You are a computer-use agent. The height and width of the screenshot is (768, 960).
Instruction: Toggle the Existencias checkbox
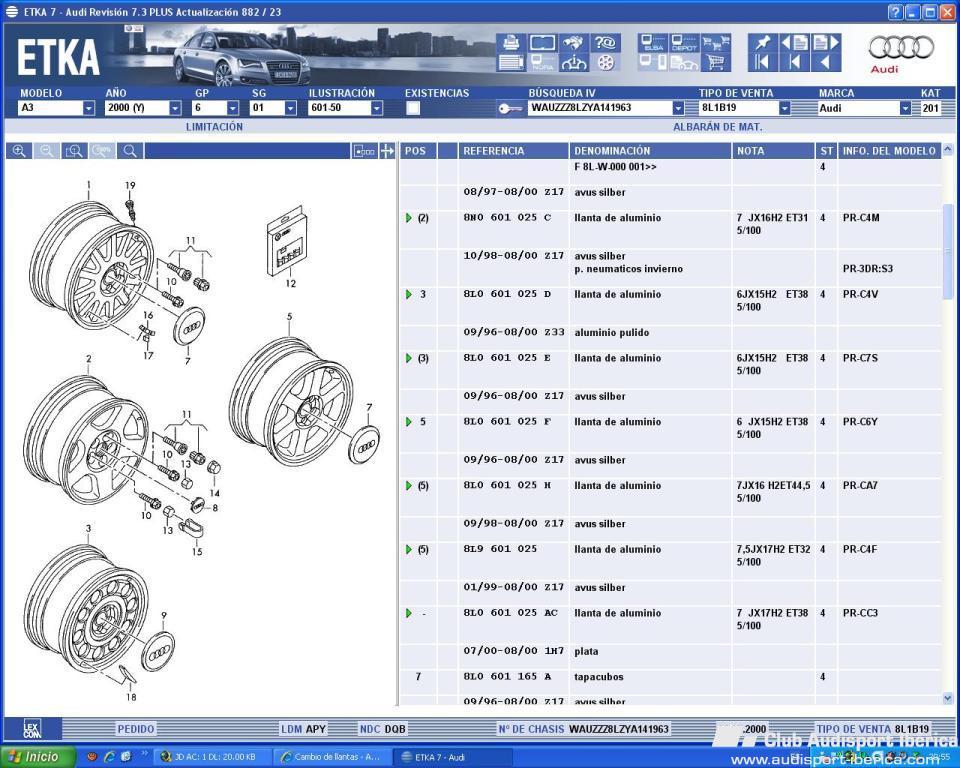[413, 108]
